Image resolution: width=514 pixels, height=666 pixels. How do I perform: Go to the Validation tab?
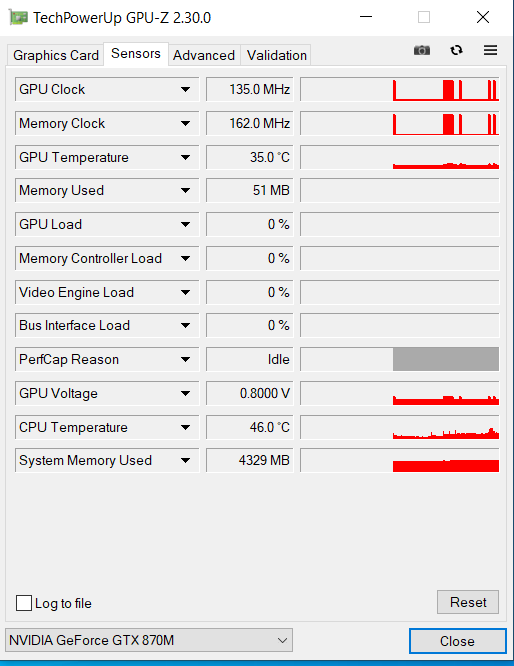(277, 55)
